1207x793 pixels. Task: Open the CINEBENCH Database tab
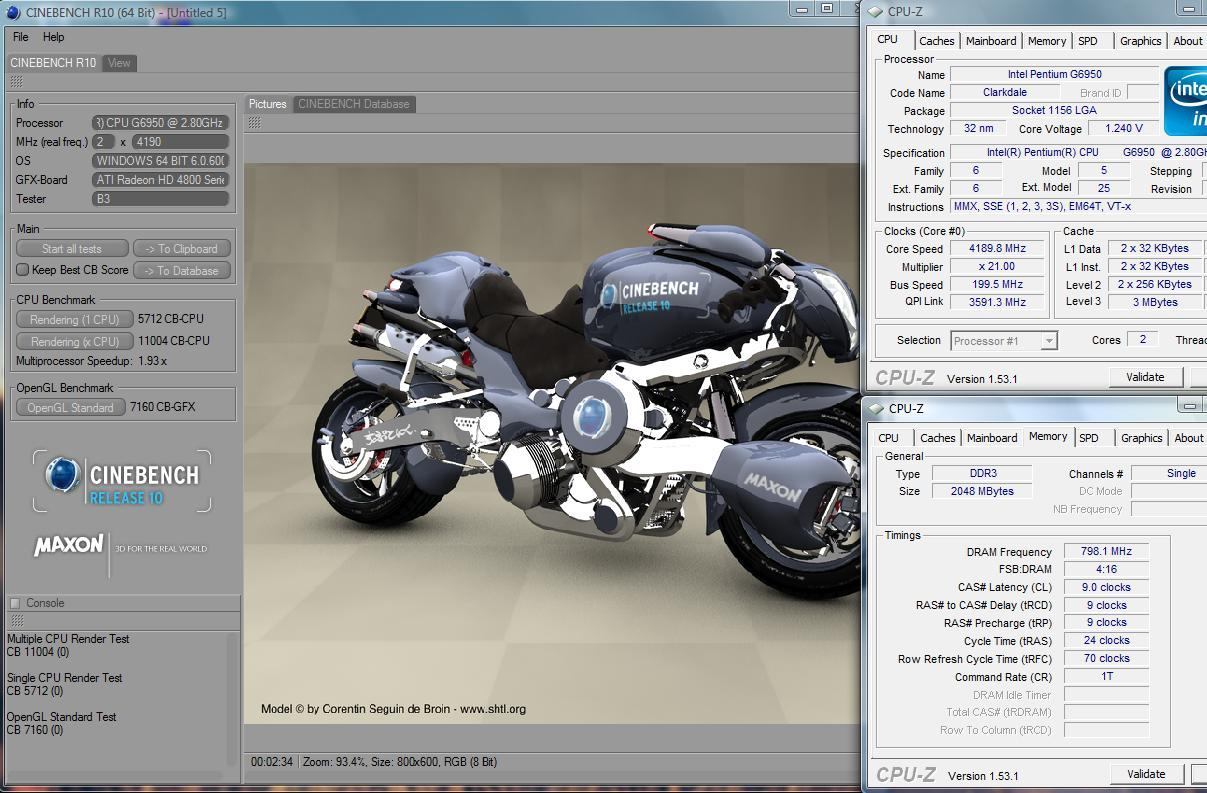pos(354,104)
